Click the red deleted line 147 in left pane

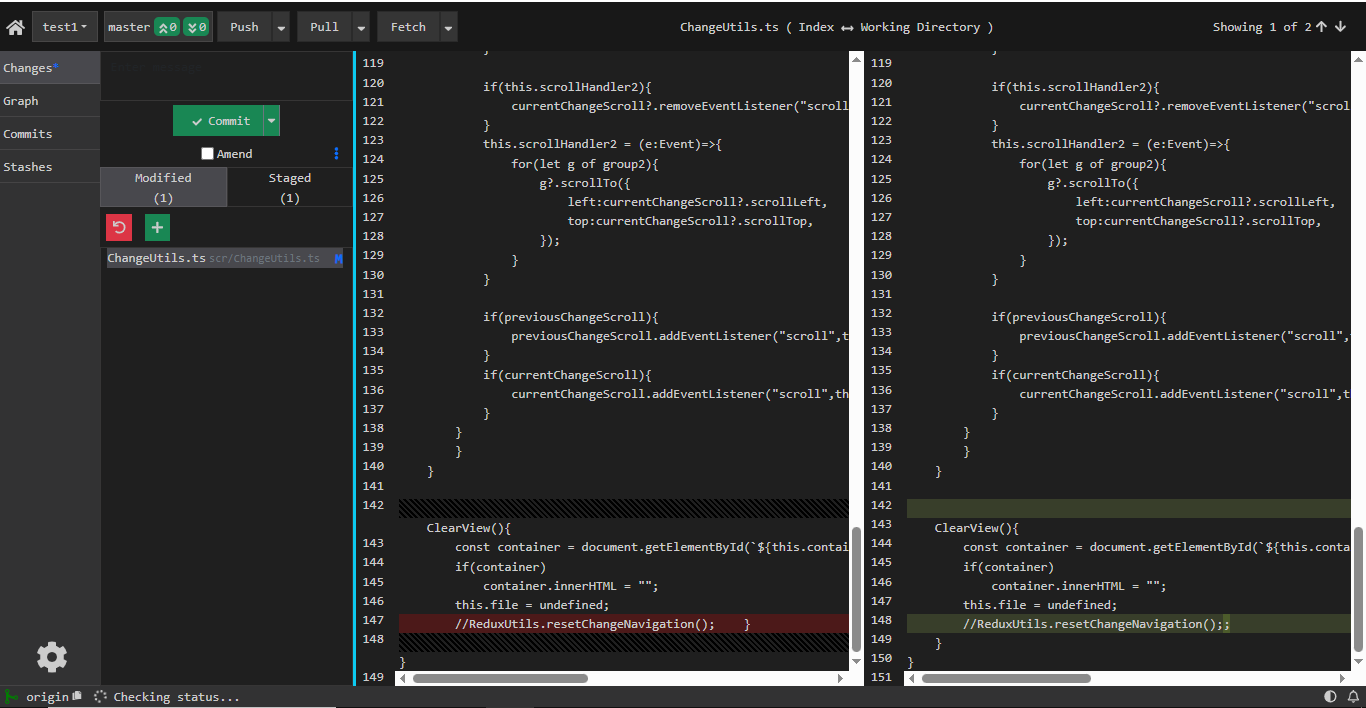point(623,624)
